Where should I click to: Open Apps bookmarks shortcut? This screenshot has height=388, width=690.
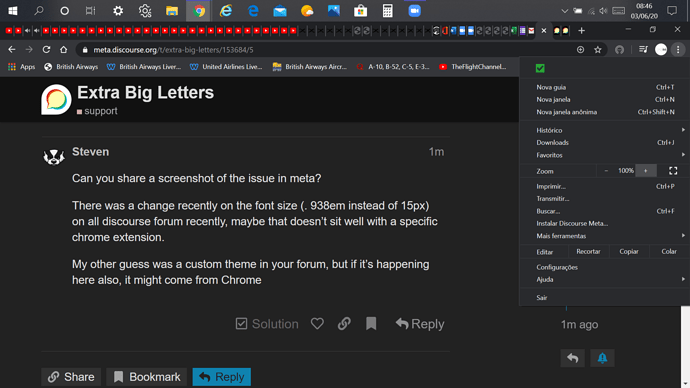(21, 67)
